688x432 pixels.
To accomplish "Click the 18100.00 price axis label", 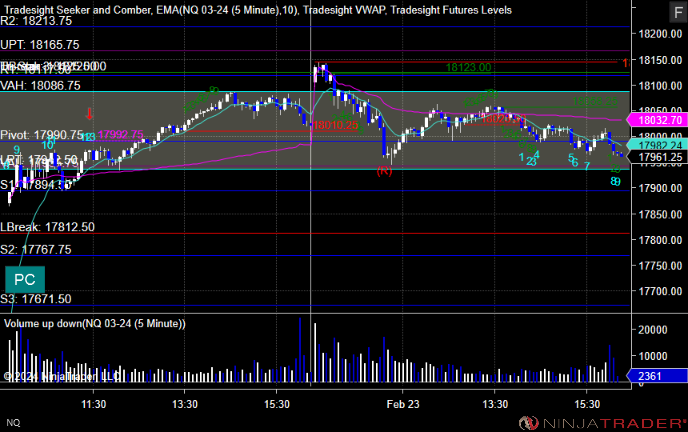I will pos(660,86).
